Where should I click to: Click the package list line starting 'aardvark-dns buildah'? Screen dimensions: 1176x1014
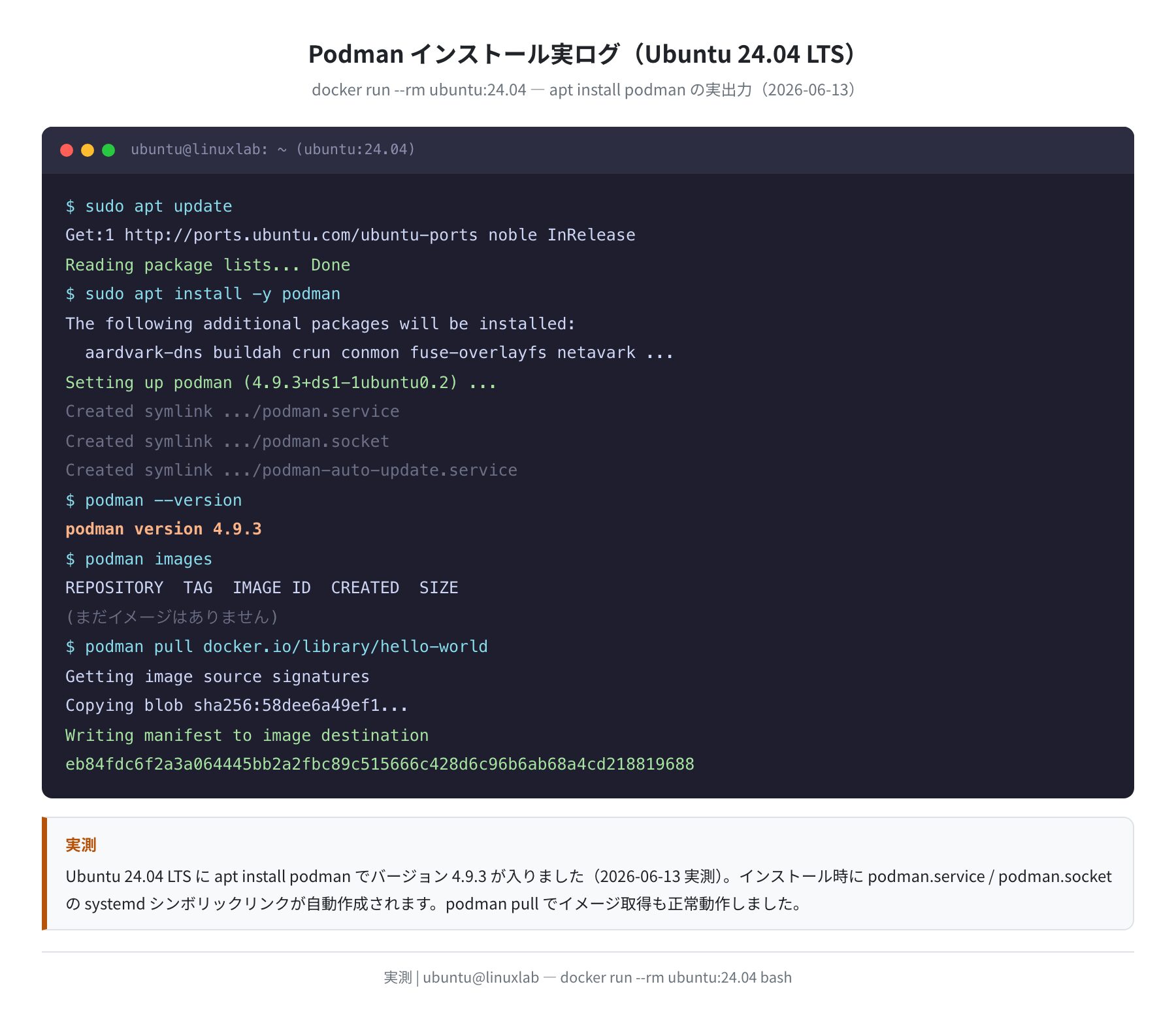click(x=379, y=353)
